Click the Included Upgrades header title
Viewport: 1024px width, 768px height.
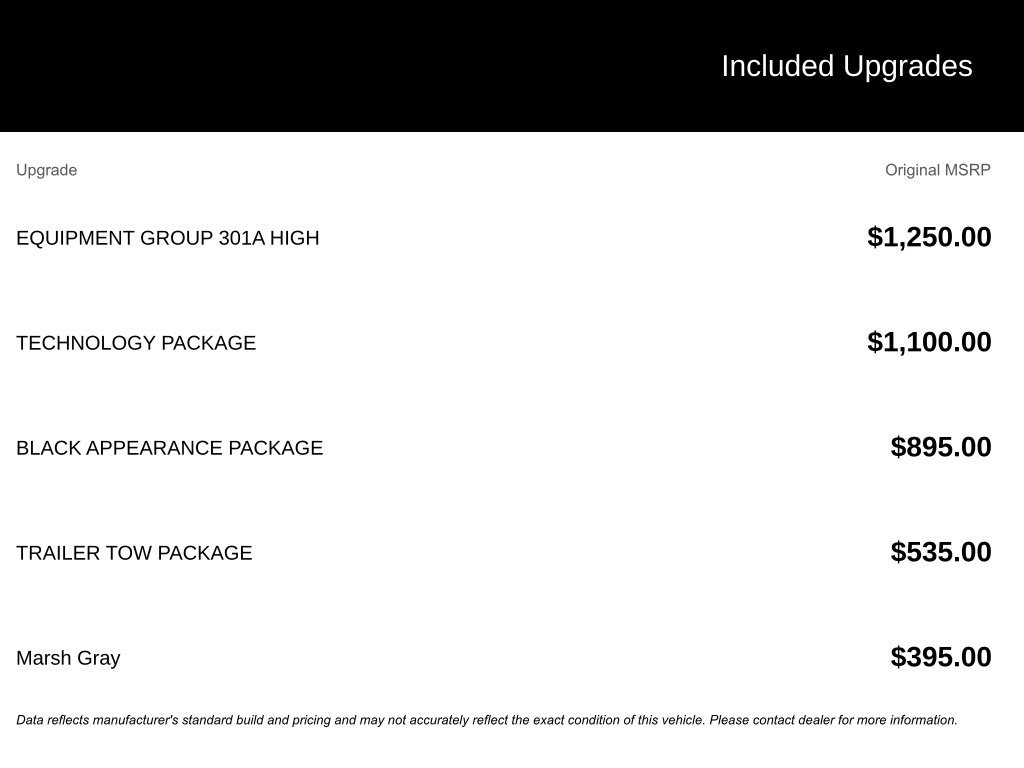[846, 67]
